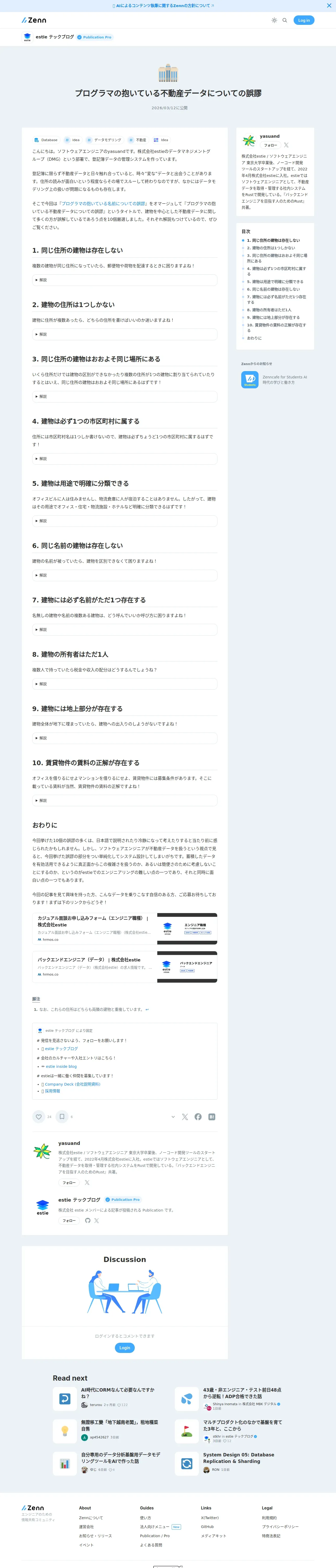Open yasuand's avatar in the author bio
The image size is (336, 1568).
42,1151
